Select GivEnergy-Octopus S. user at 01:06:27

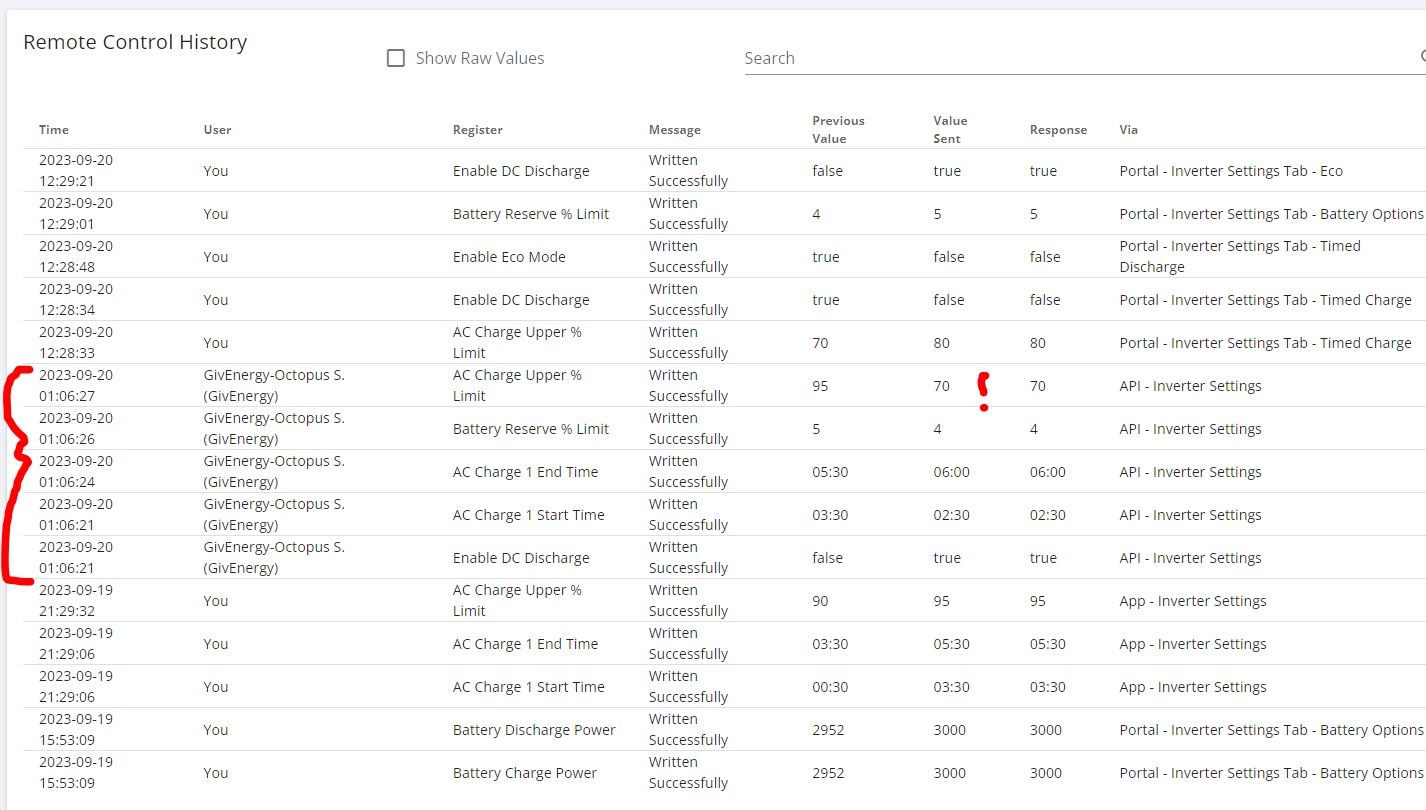(x=274, y=386)
